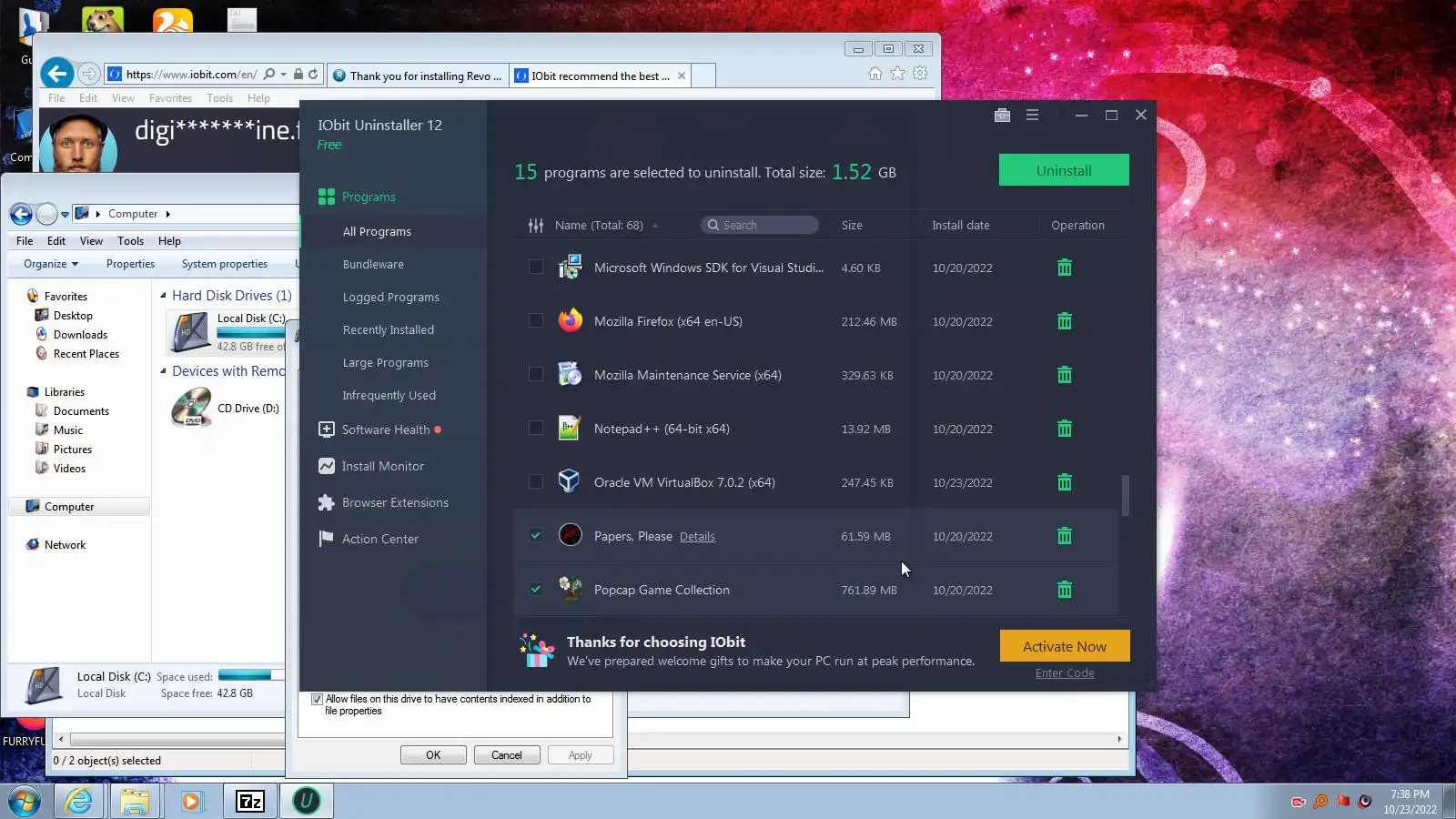Image resolution: width=1456 pixels, height=819 pixels.
Task: Go back in the Internet Explorer window
Action: coord(57,74)
